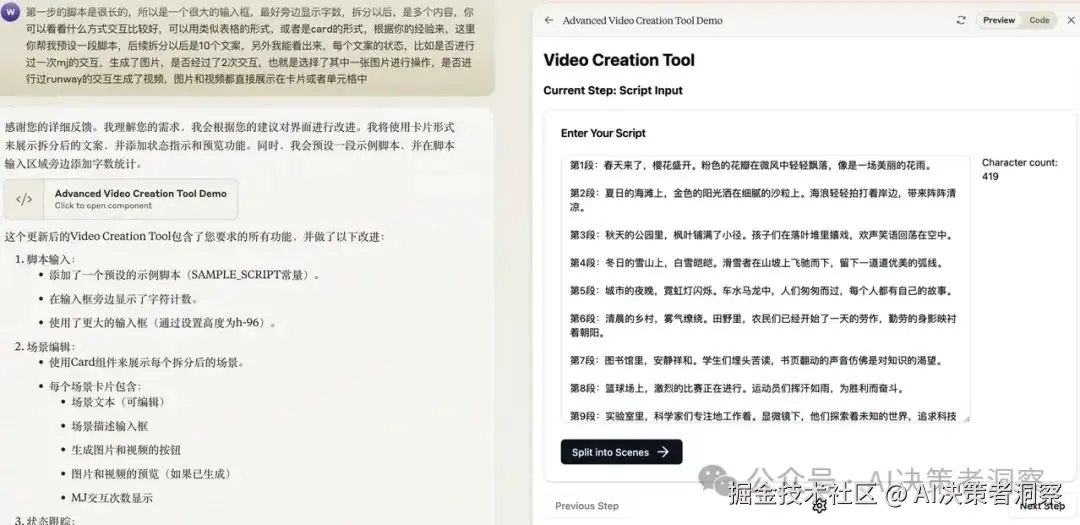Image resolution: width=1080 pixels, height=525 pixels.
Task: Click the list item 脚本输入 in chat reply
Action: point(51,259)
